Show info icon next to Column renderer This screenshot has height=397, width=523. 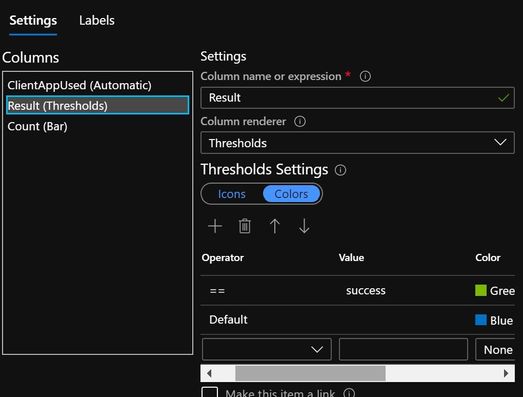[x=300, y=121]
